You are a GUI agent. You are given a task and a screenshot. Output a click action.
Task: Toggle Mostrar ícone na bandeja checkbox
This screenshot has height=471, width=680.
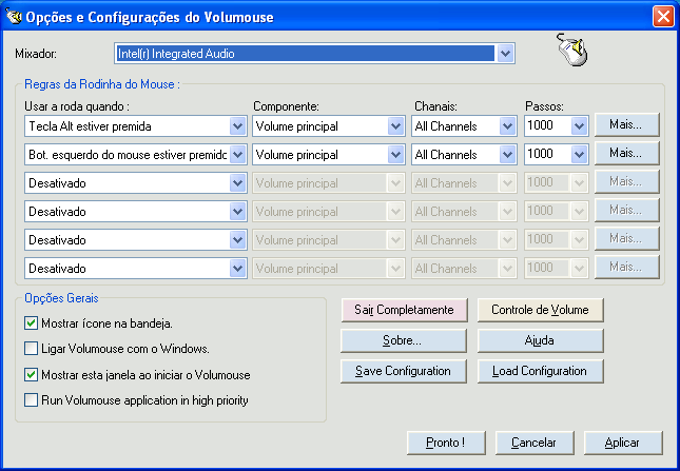31,324
